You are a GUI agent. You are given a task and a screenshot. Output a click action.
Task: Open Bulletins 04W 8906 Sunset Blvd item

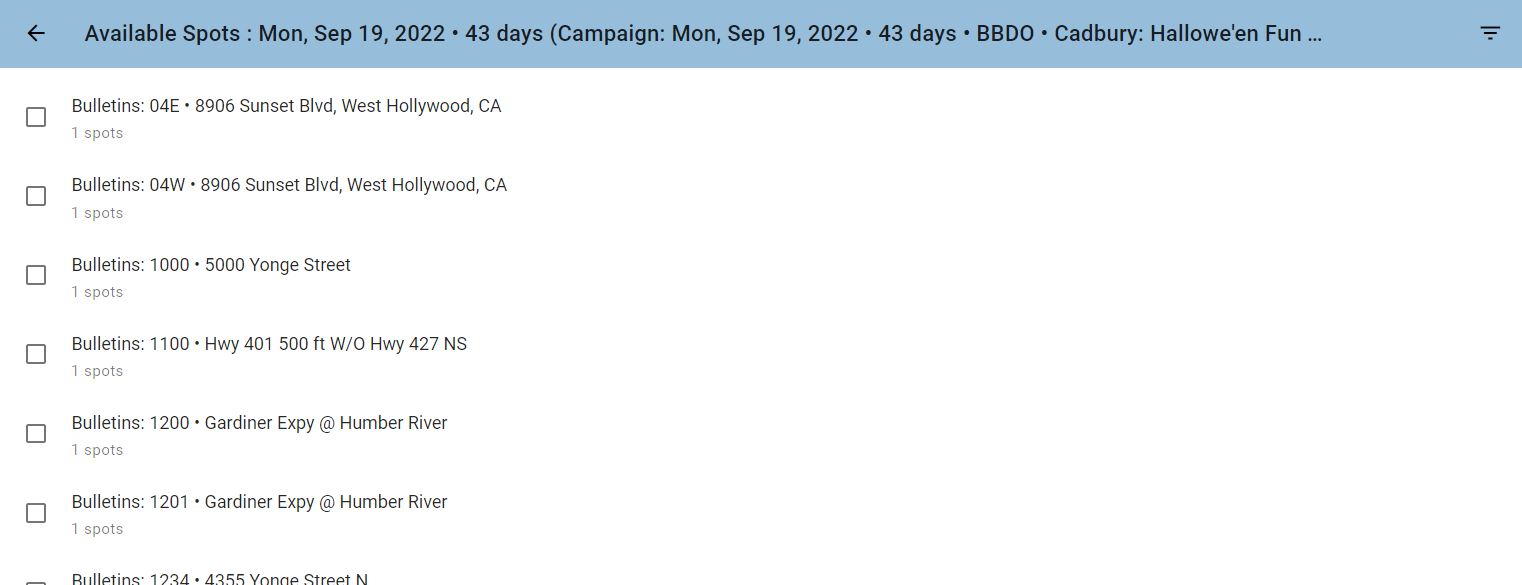pos(761,197)
